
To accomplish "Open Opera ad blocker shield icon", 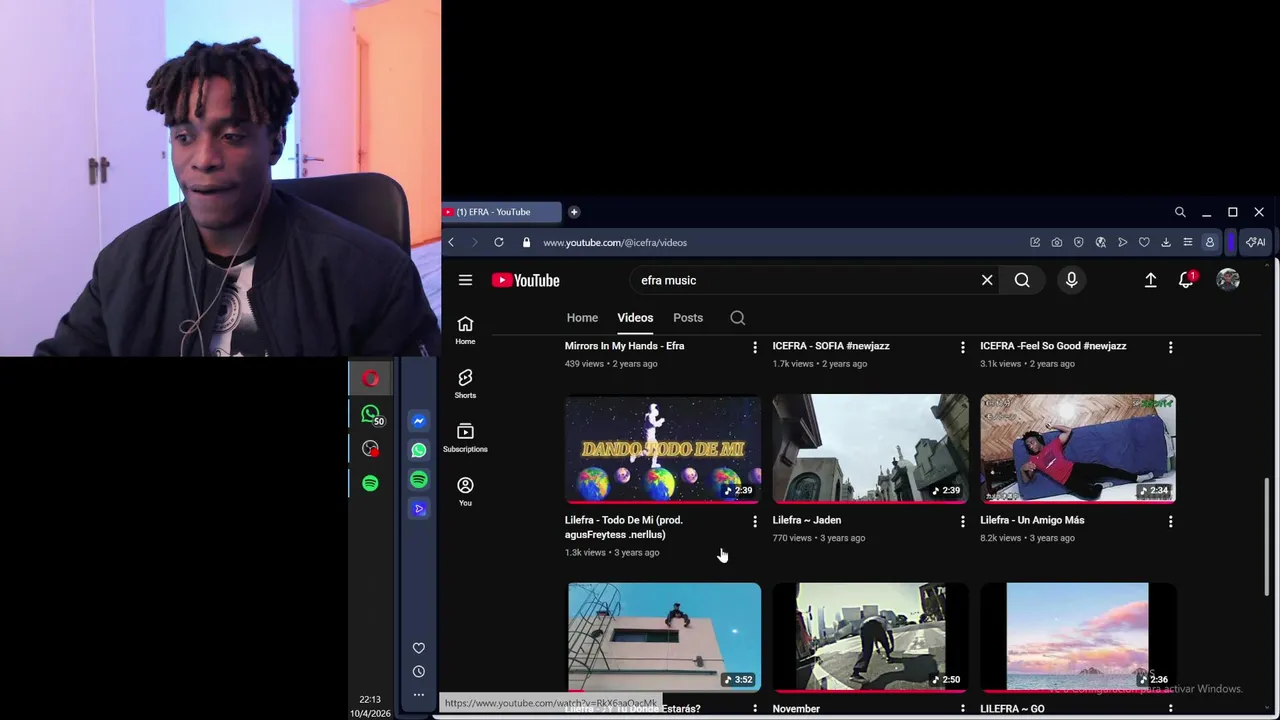I will 1078,242.
